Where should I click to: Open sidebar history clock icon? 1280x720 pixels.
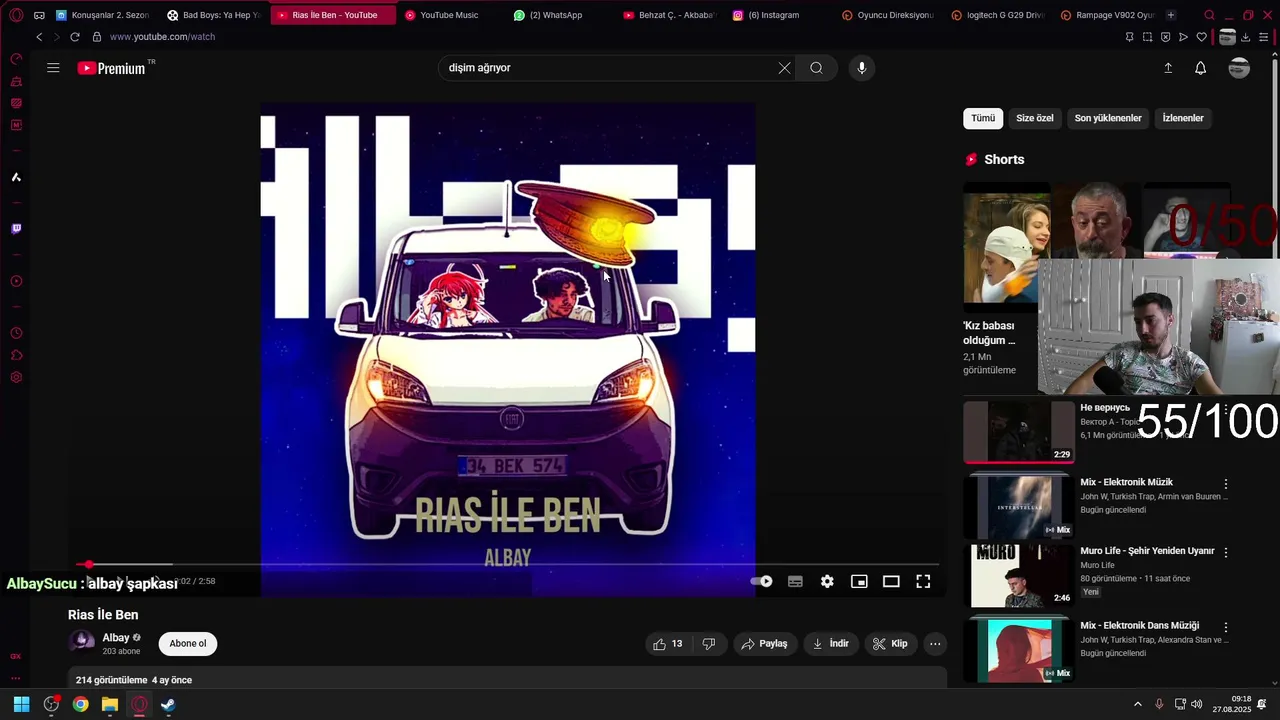[x=16, y=333]
